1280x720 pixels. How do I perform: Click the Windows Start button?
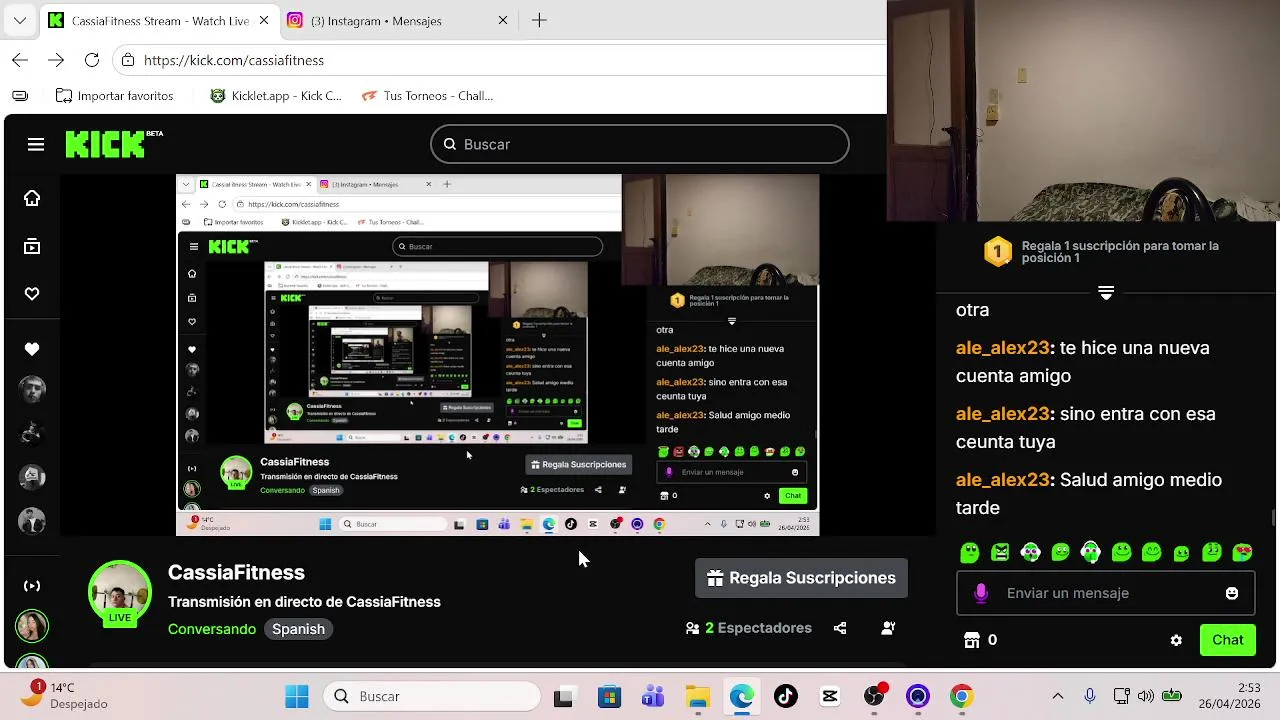coord(297,696)
